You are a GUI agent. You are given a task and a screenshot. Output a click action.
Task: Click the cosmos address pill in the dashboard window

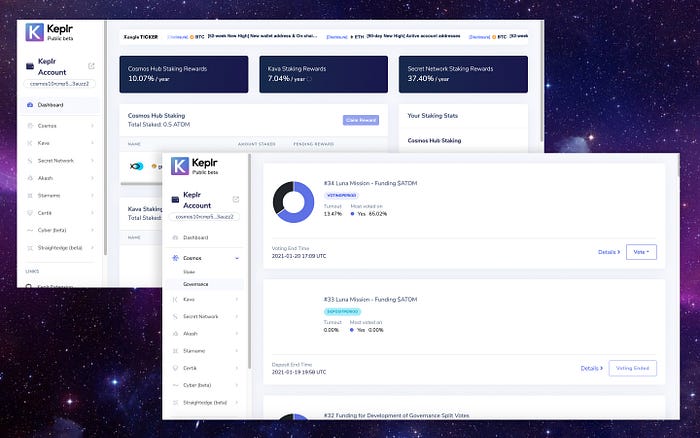click(59, 84)
